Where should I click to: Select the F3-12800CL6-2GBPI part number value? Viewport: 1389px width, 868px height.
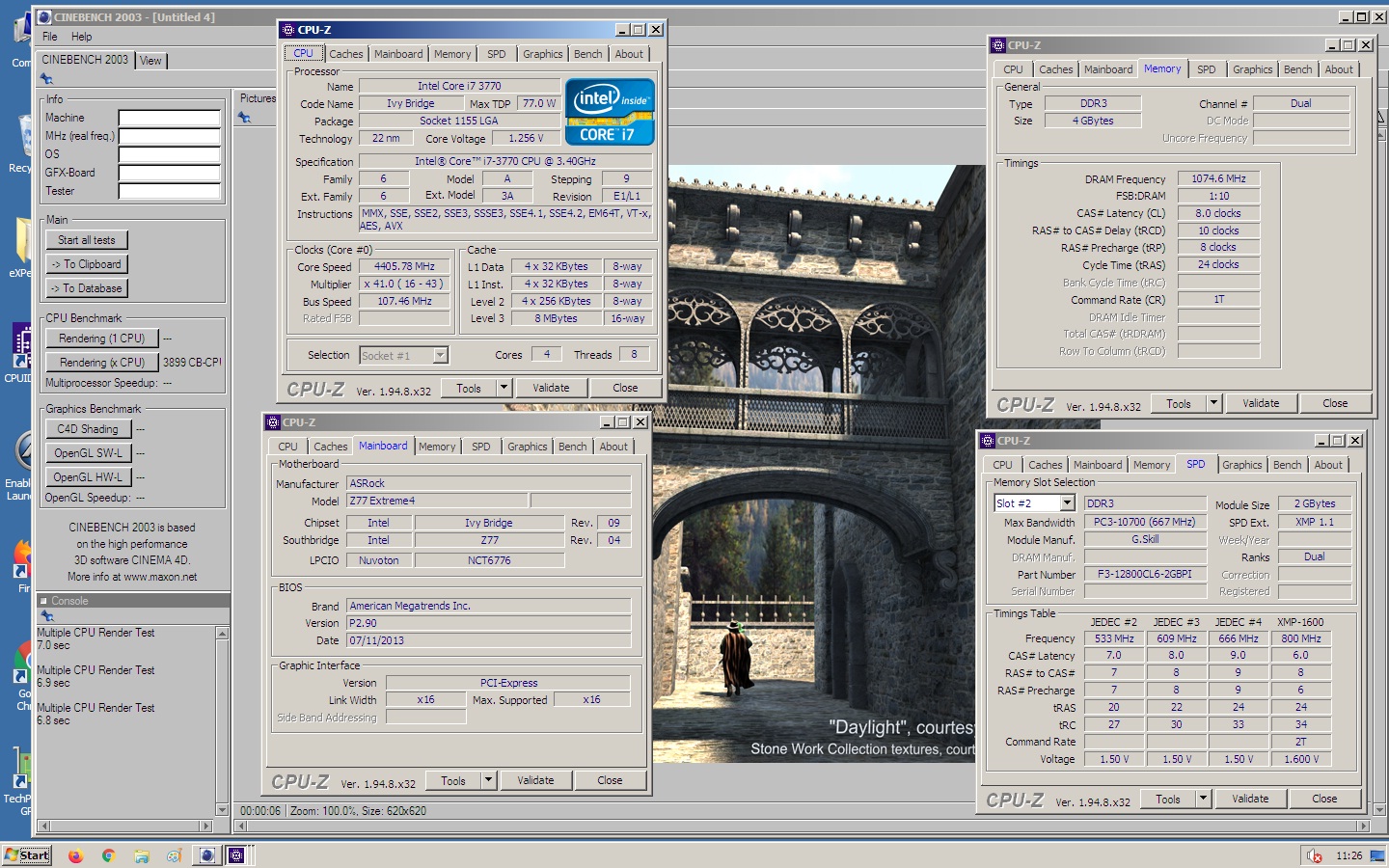click(x=1145, y=574)
